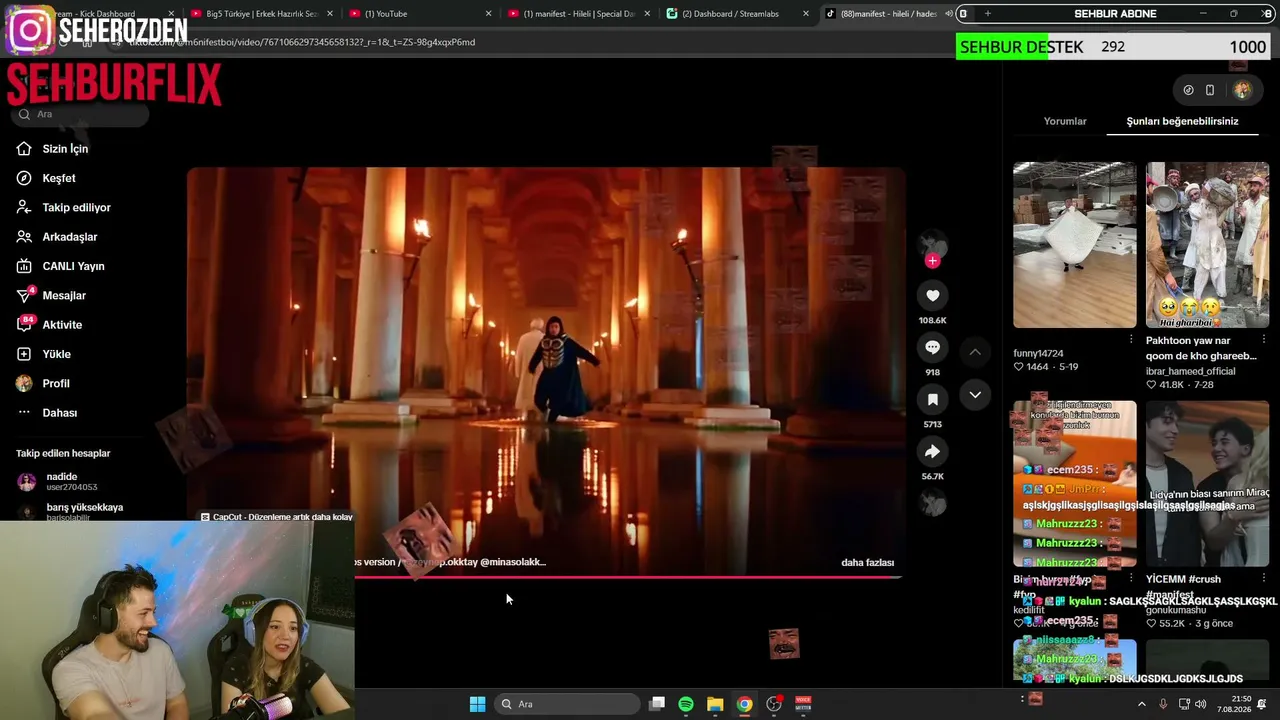Visit the funny14724 profile link
The width and height of the screenshot is (1280, 720).
point(1038,354)
